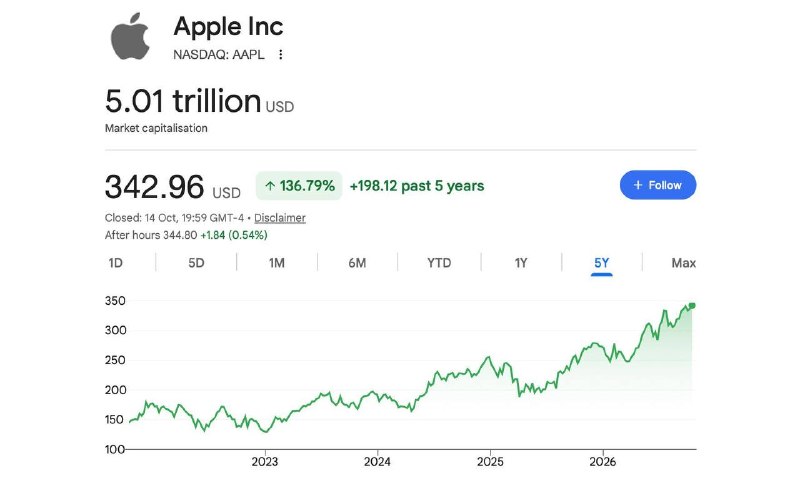Click the plus icon in Follow button

pos(638,185)
